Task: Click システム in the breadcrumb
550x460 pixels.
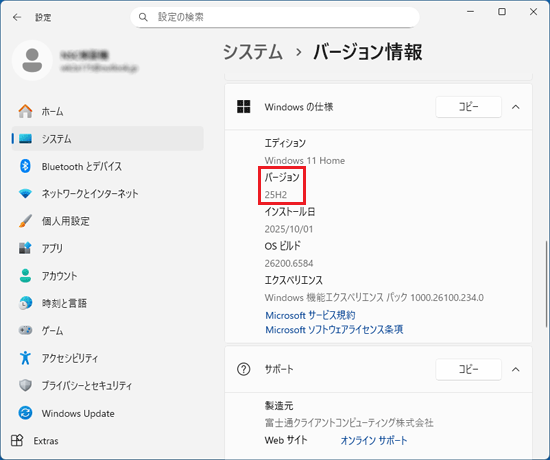Action: [x=253, y=52]
